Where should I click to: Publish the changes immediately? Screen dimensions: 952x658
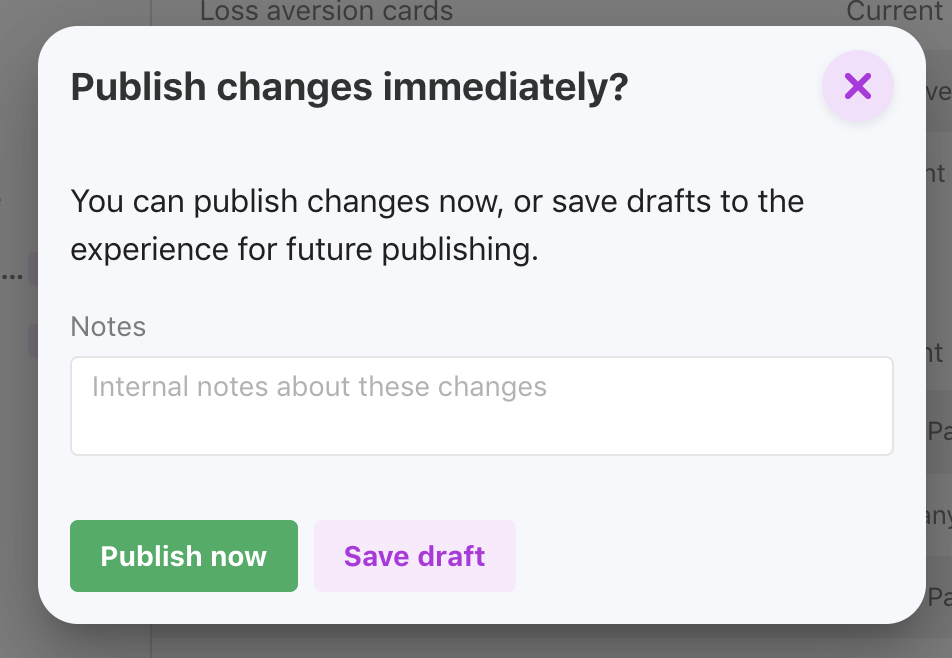tap(184, 556)
